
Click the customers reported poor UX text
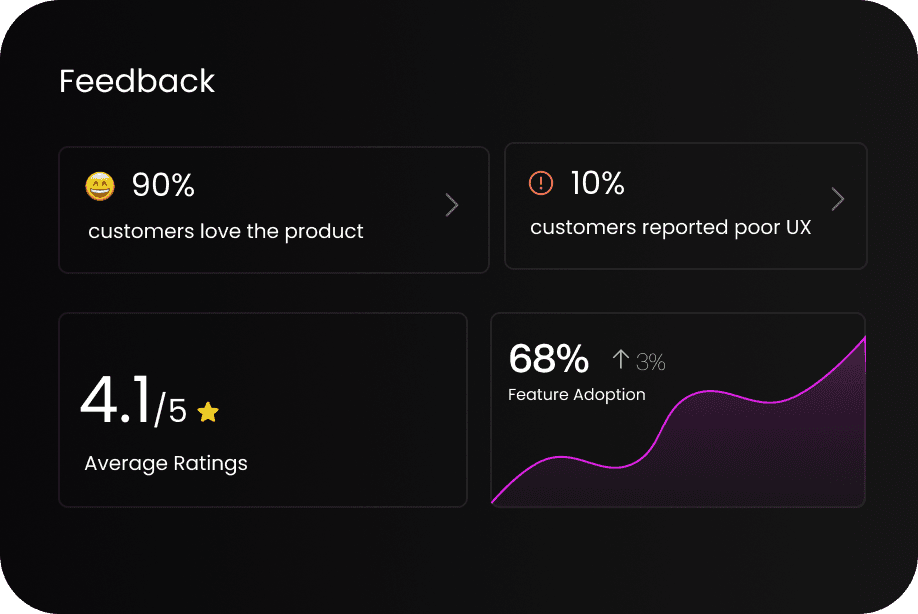coord(670,227)
